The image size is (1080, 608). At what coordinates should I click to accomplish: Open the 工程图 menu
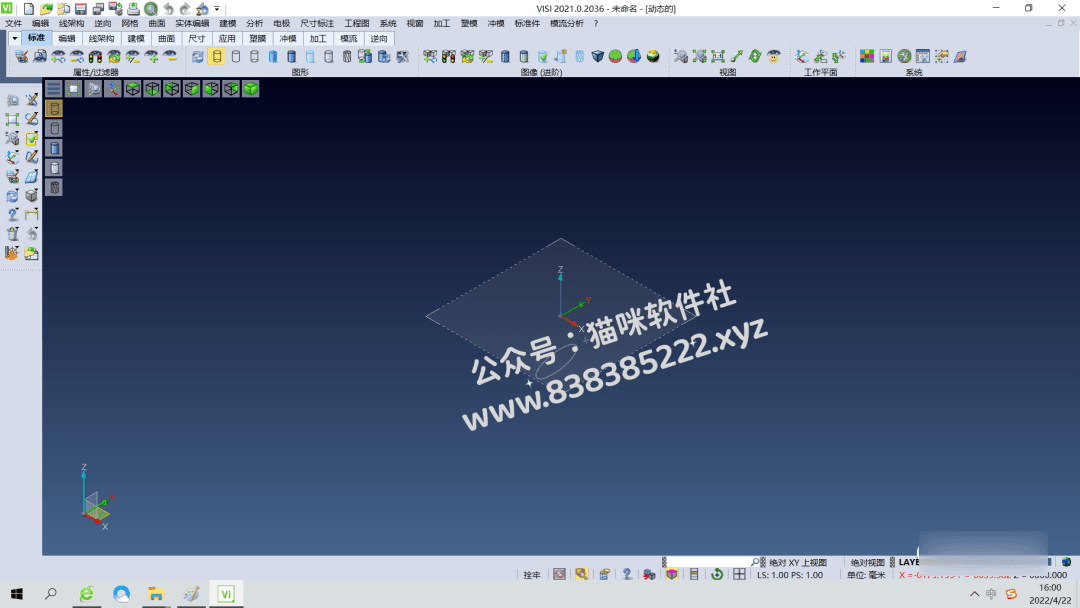(357, 23)
